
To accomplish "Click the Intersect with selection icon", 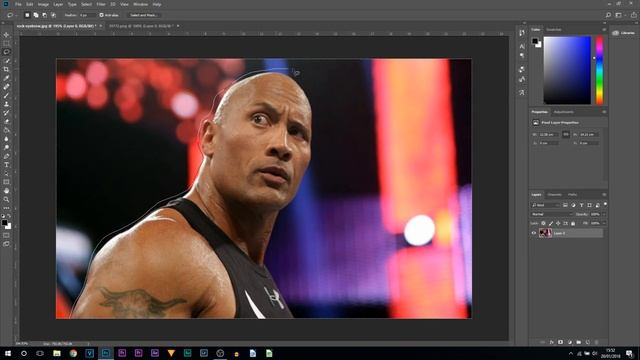I will [x=53, y=15].
